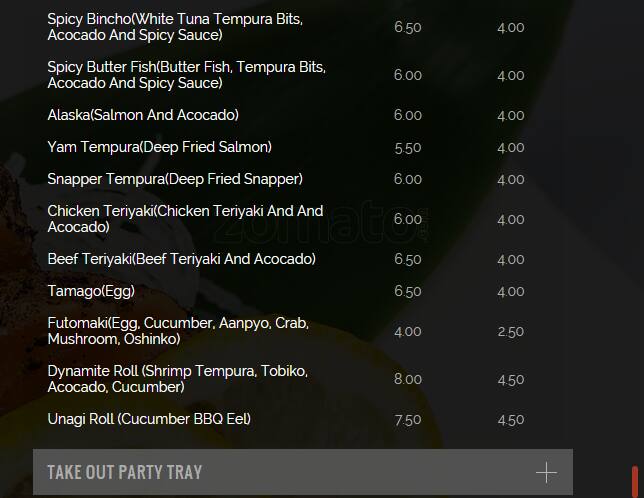Choose the Beef Teriyaki roll entry
This screenshot has height=498, width=644.
(181, 259)
